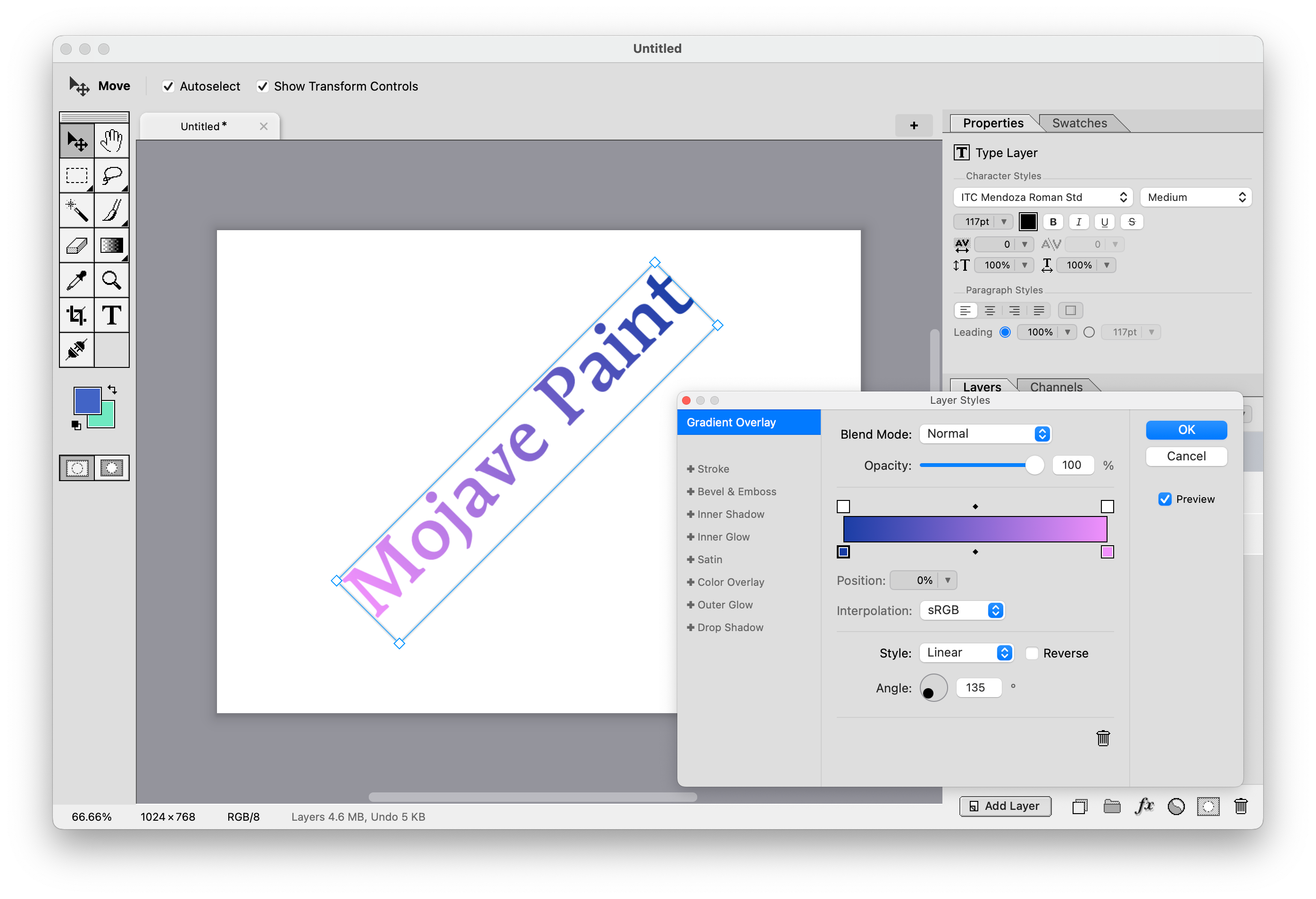Select the Crop tool
This screenshot has width=1316, height=899.
77,316
